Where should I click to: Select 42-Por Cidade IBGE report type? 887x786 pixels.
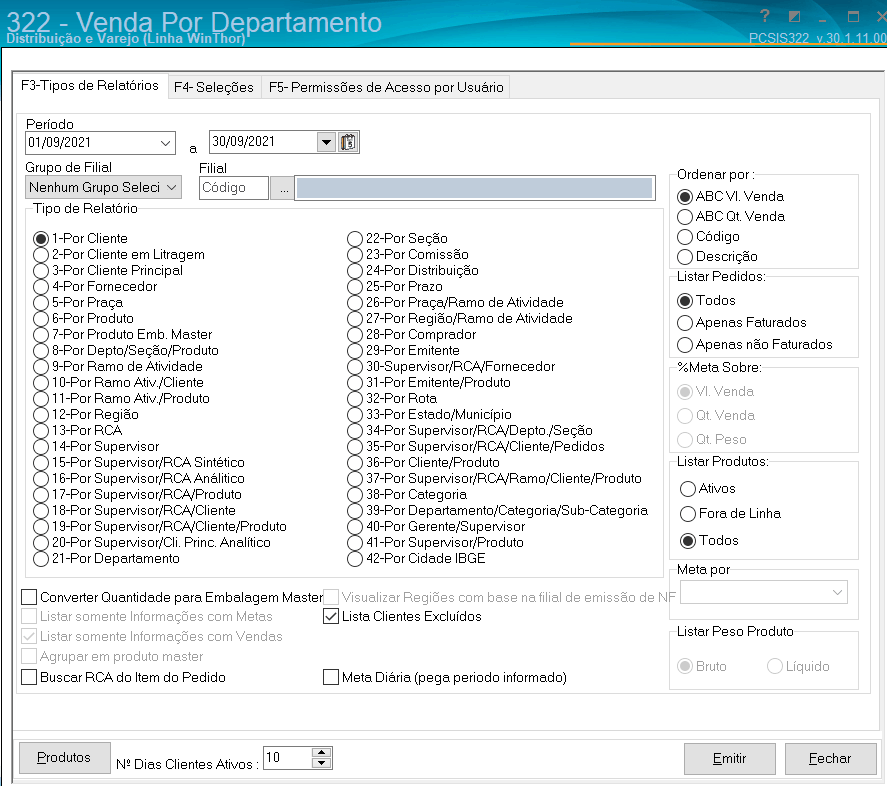point(355,559)
